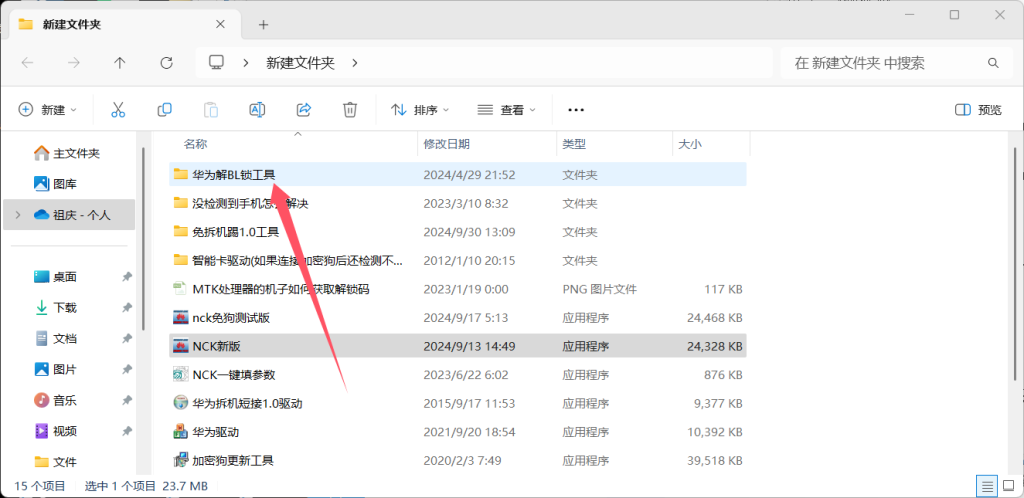Unpin 音乐 from quick access

pyautogui.click(x=127, y=400)
